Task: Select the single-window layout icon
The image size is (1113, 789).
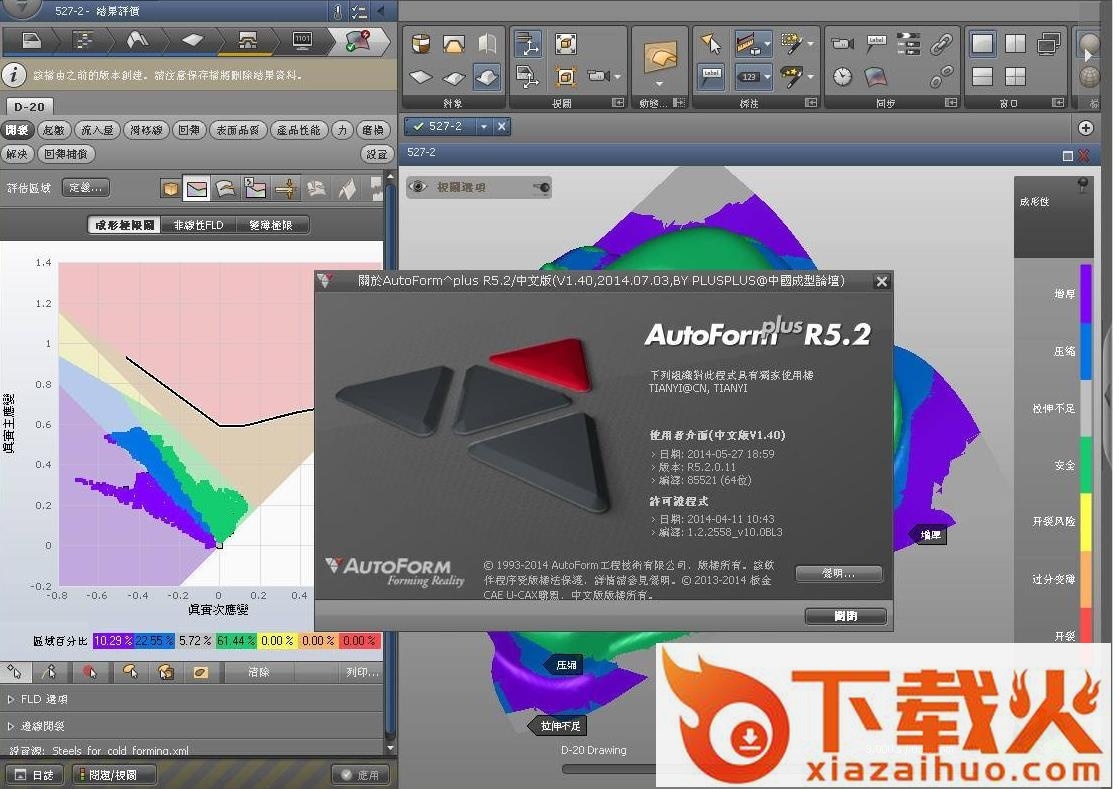Action: pos(983,44)
